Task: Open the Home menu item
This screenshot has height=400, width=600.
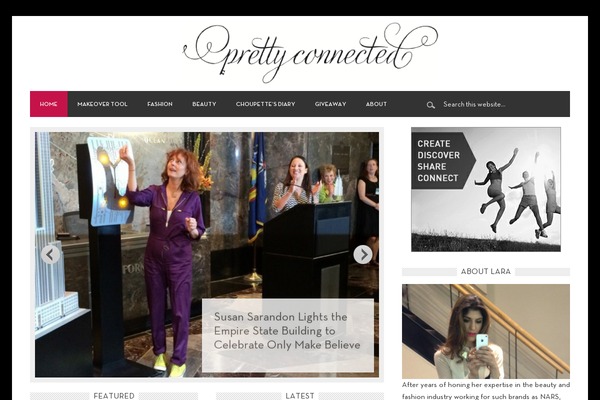Action: coord(49,104)
